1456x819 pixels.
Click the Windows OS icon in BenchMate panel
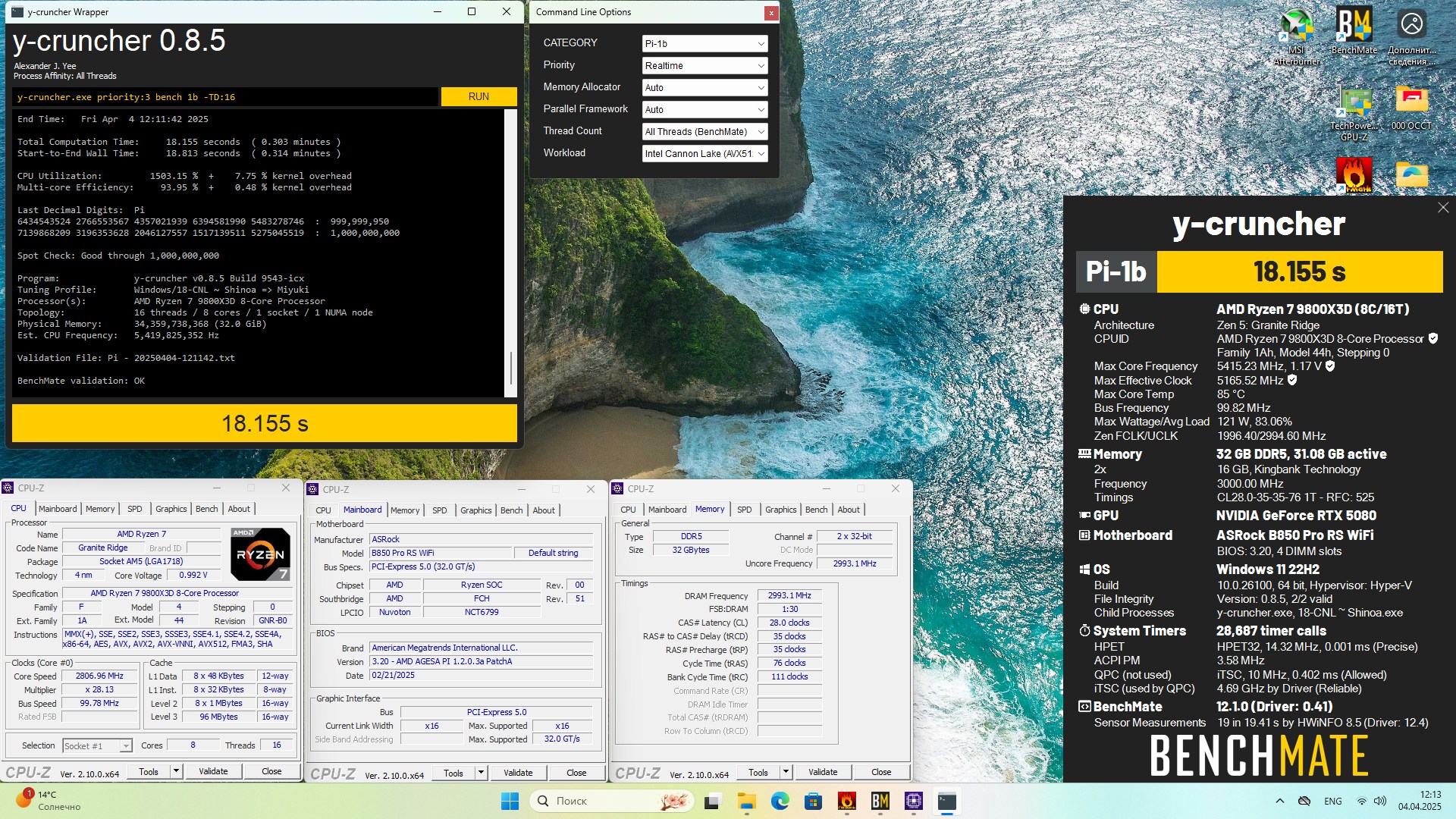(x=1084, y=570)
